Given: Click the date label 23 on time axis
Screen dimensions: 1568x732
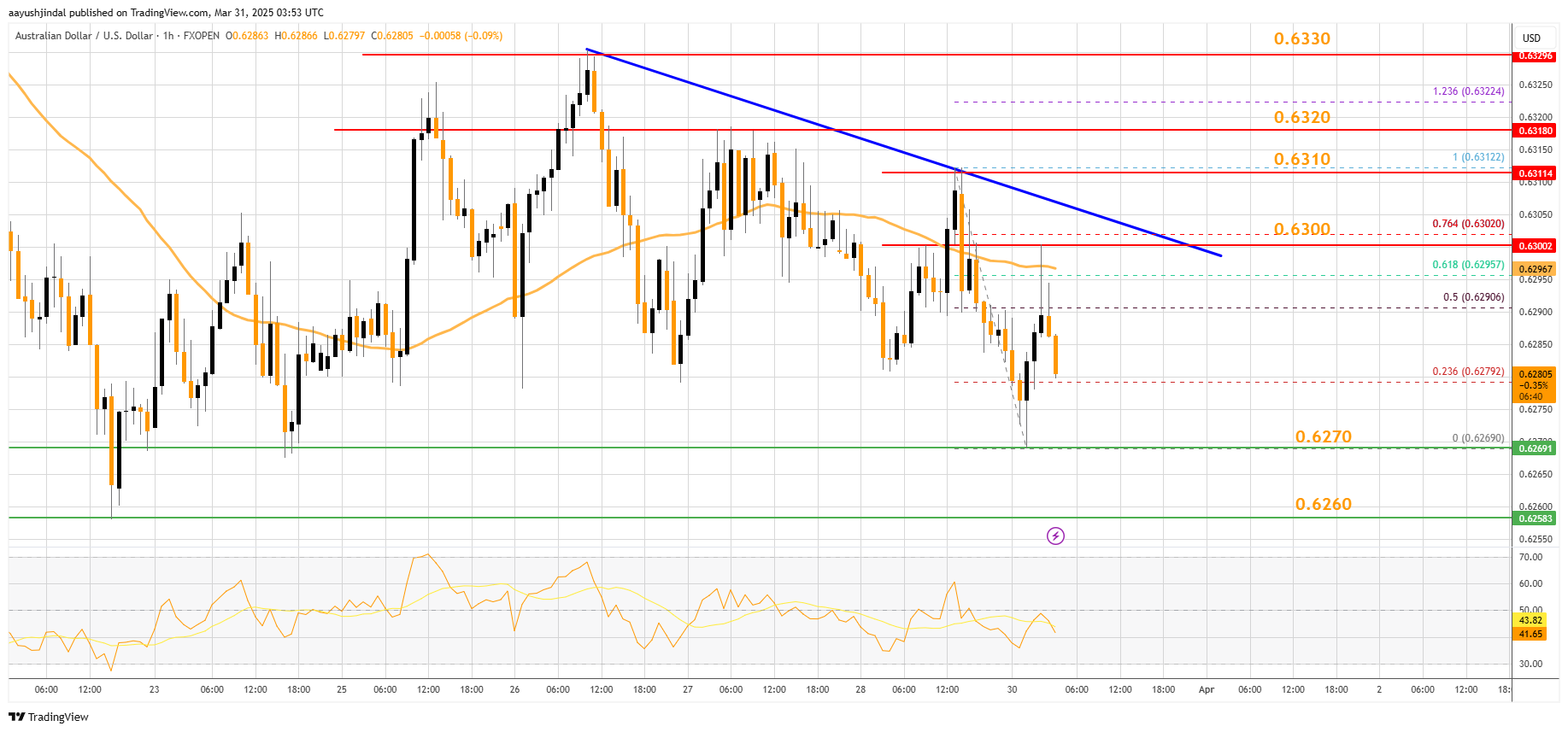Looking at the screenshot, I should point(154,689).
